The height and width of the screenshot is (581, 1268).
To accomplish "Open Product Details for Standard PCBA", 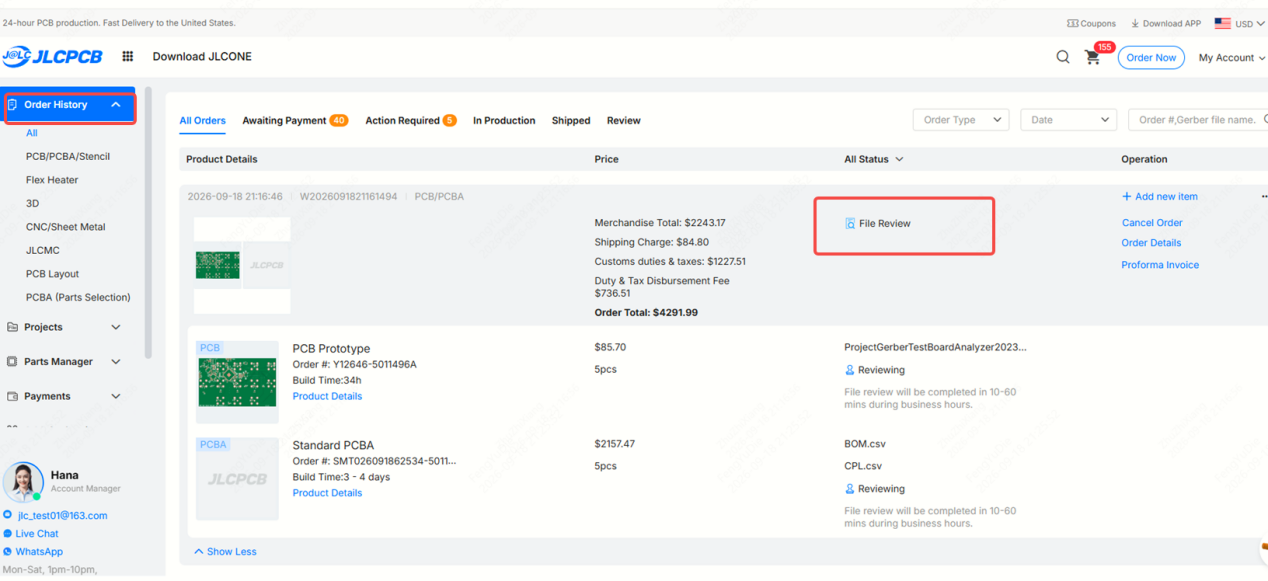I will click(x=327, y=493).
